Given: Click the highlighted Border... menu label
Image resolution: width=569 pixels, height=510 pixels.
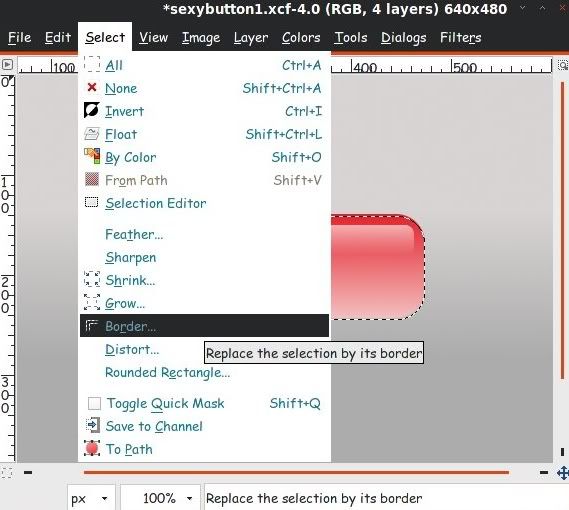Looking at the screenshot, I should [131, 326].
